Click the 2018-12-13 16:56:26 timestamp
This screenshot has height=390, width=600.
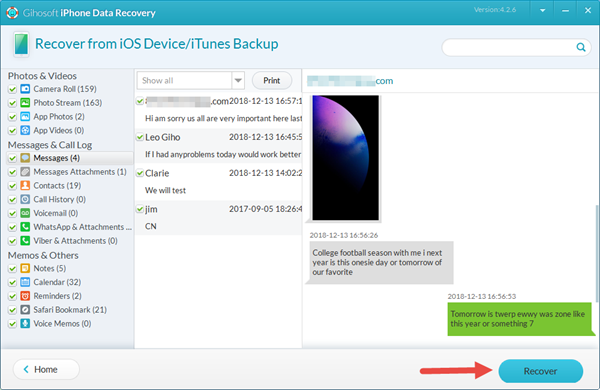(344, 235)
